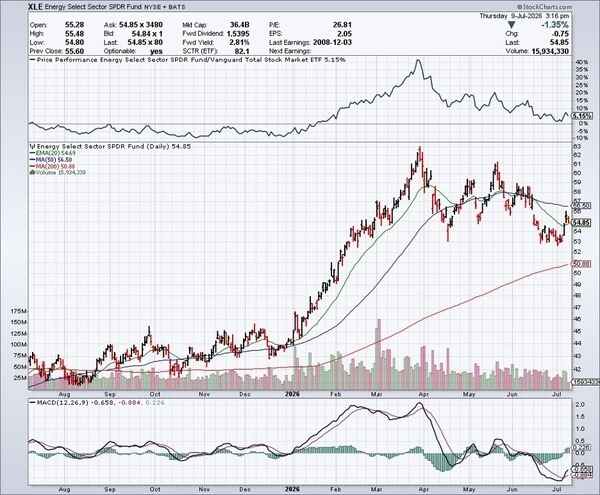The width and height of the screenshot is (600, 495).
Task: Click the StockCharts.com copyright label
Action: pos(544,7)
